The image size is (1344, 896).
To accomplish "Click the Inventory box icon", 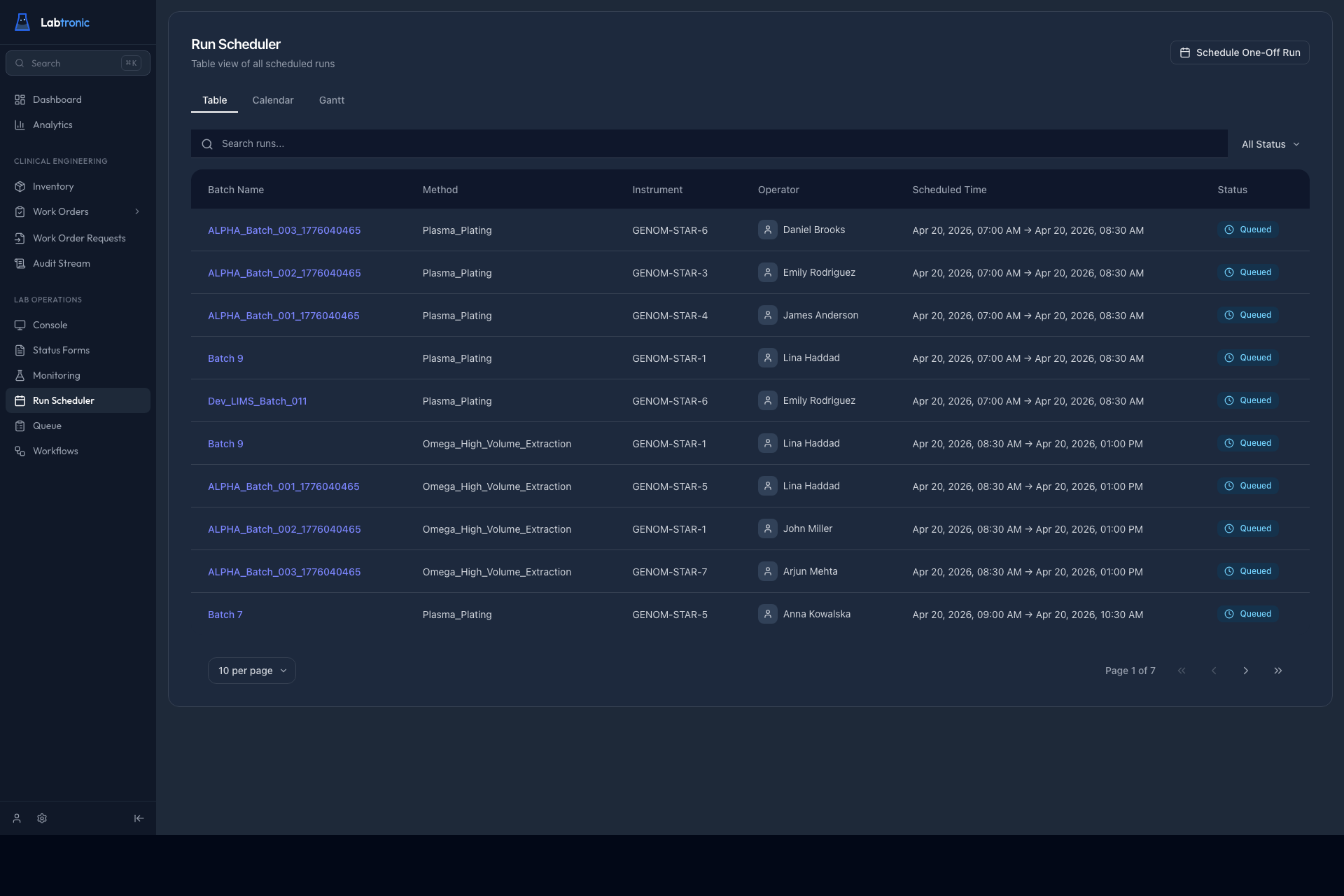I will [x=20, y=186].
